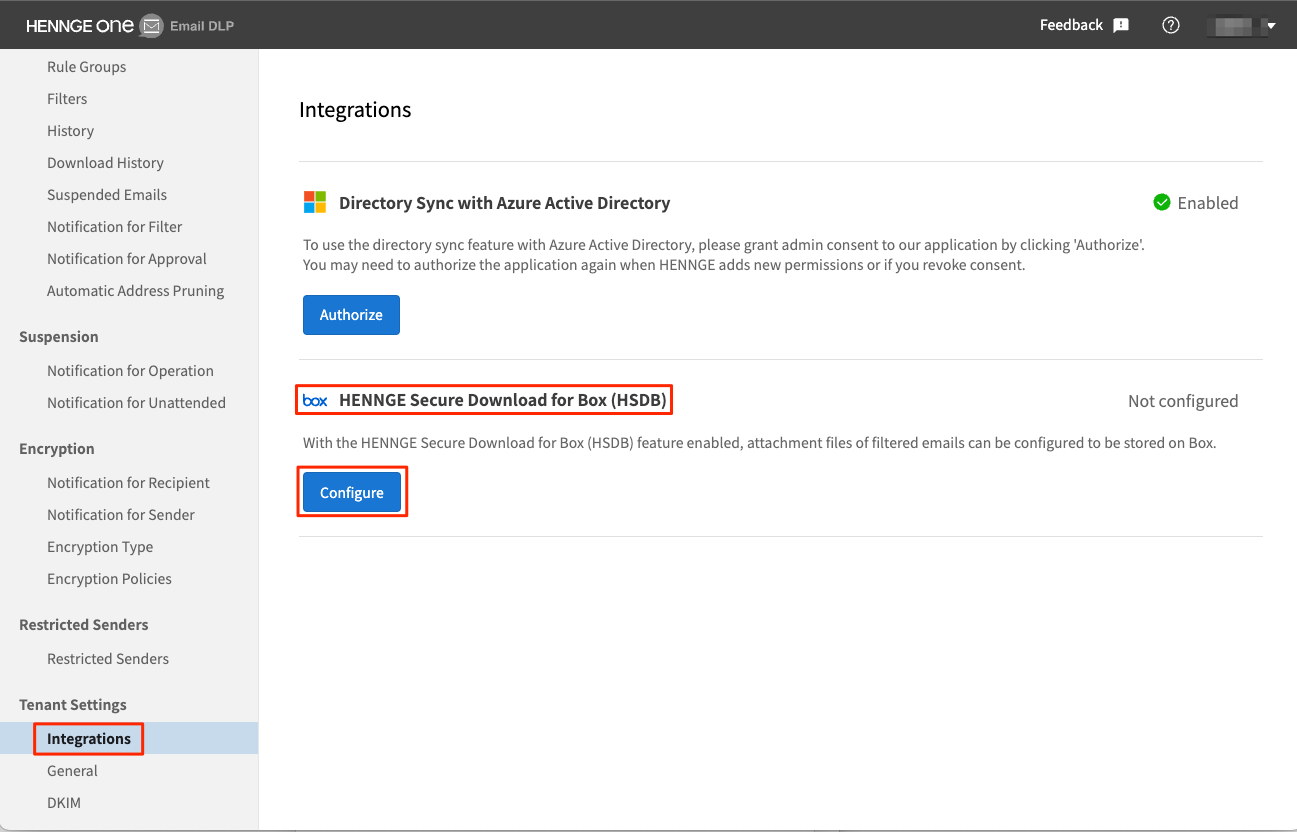1297x832 pixels.
Task: Click the Authorize button
Action: (351, 315)
